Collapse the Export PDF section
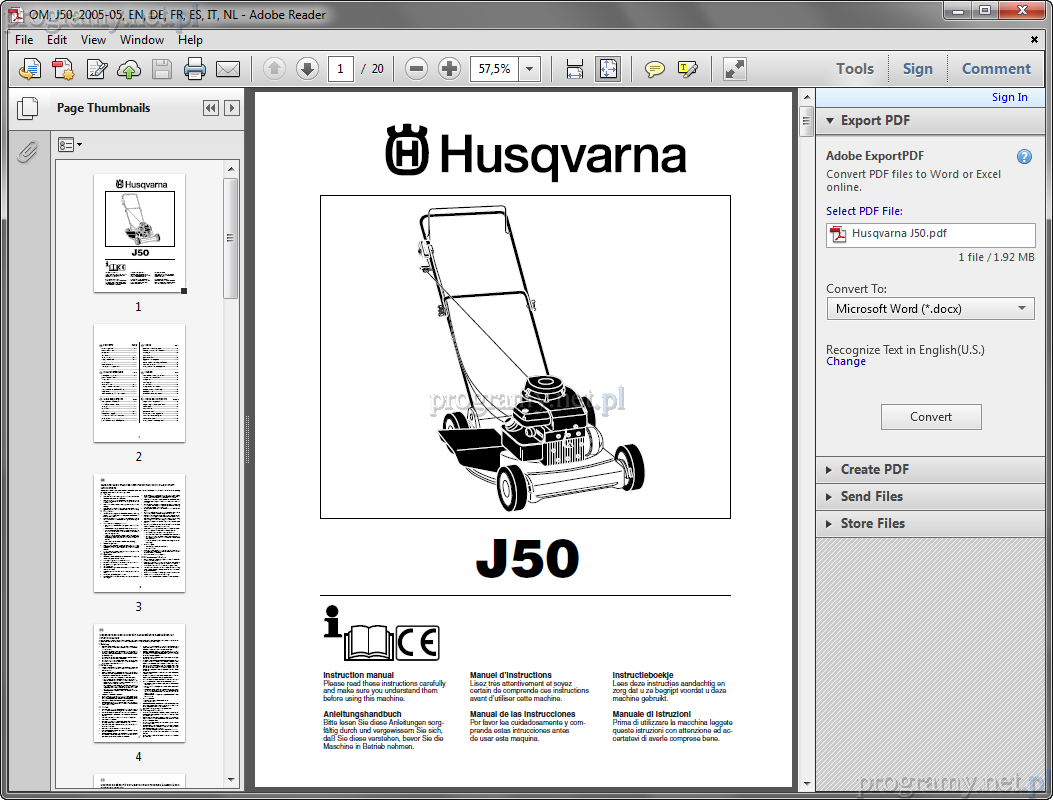Image resolution: width=1053 pixels, height=800 pixels. tap(829, 121)
